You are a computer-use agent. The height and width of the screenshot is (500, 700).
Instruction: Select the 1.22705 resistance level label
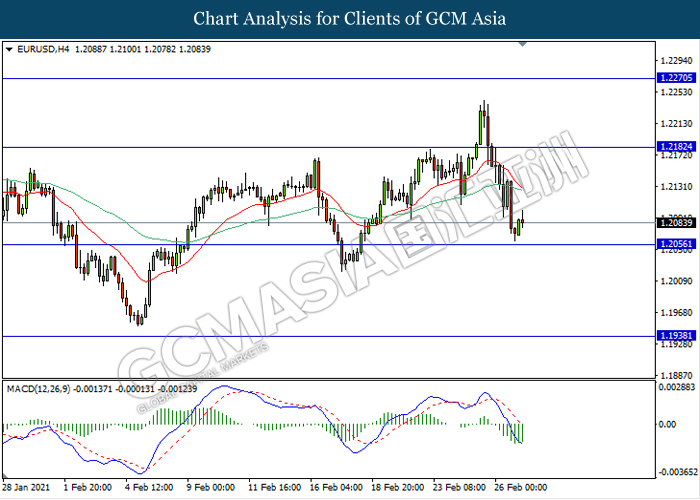coord(676,78)
